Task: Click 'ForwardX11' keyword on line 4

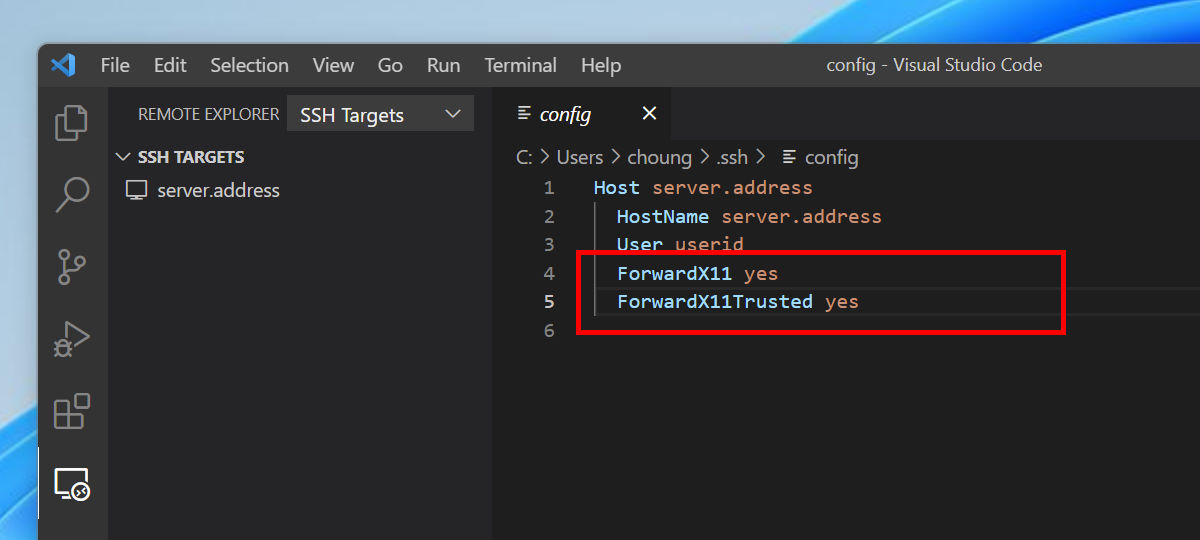Action: coord(674,273)
